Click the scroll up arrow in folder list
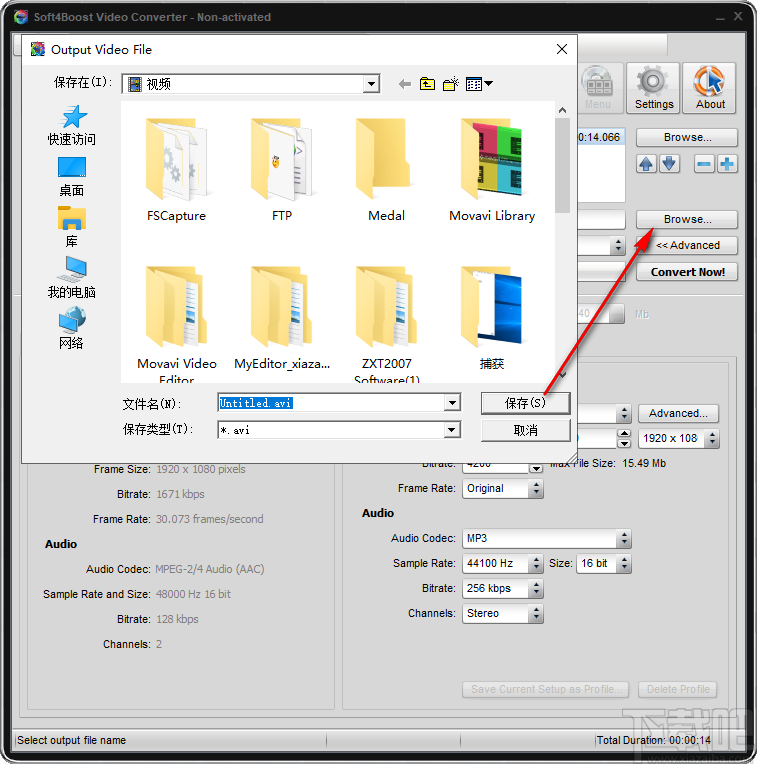The height and width of the screenshot is (764, 757). [562, 110]
